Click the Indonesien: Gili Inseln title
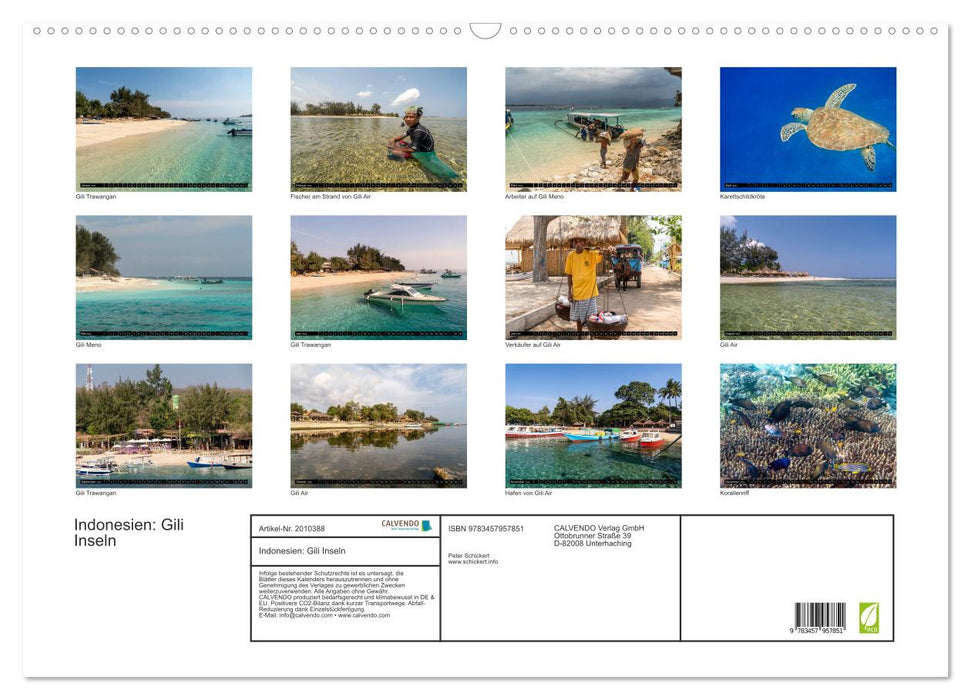 pos(127,532)
